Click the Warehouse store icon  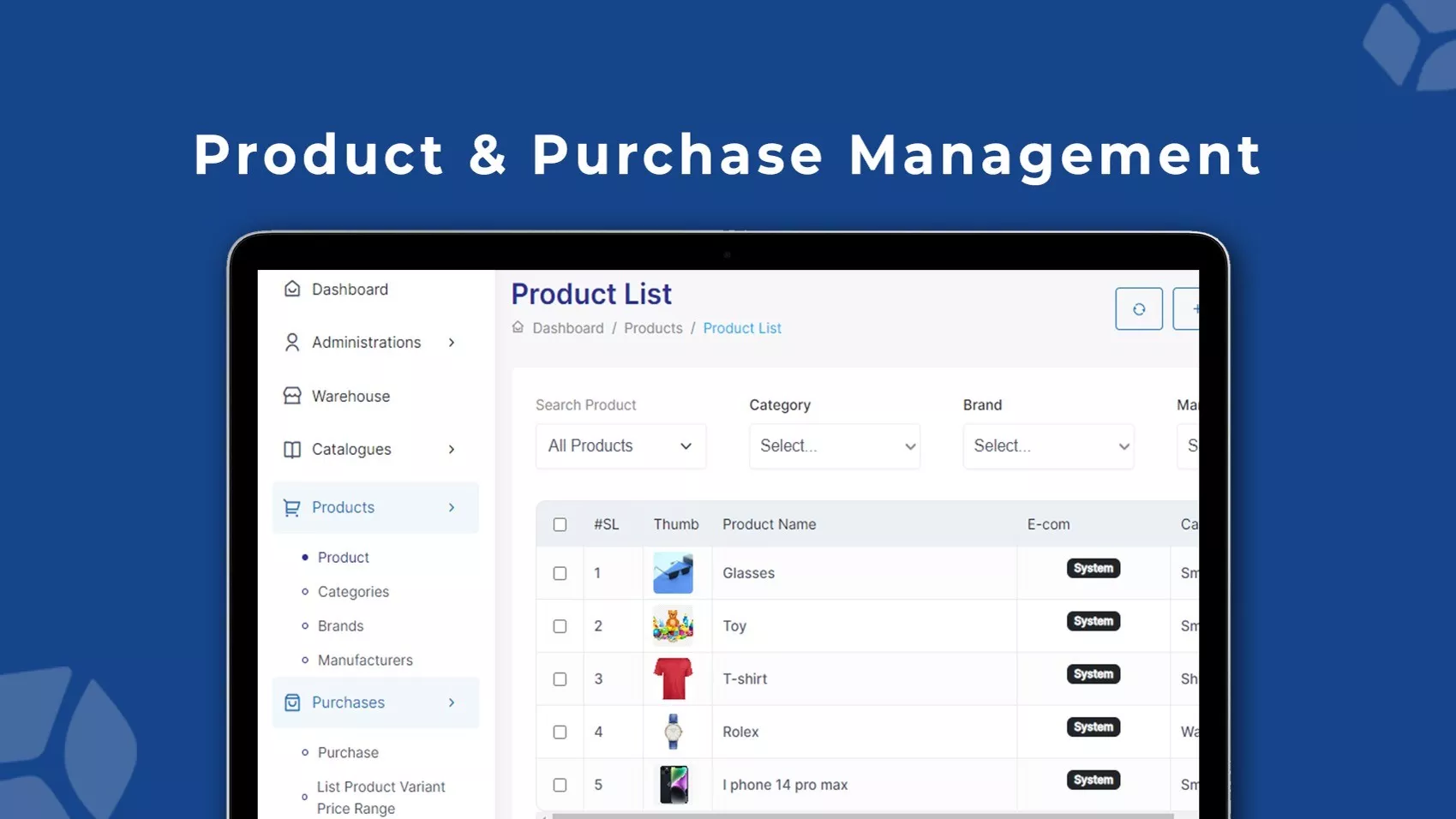tap(292, 396)
